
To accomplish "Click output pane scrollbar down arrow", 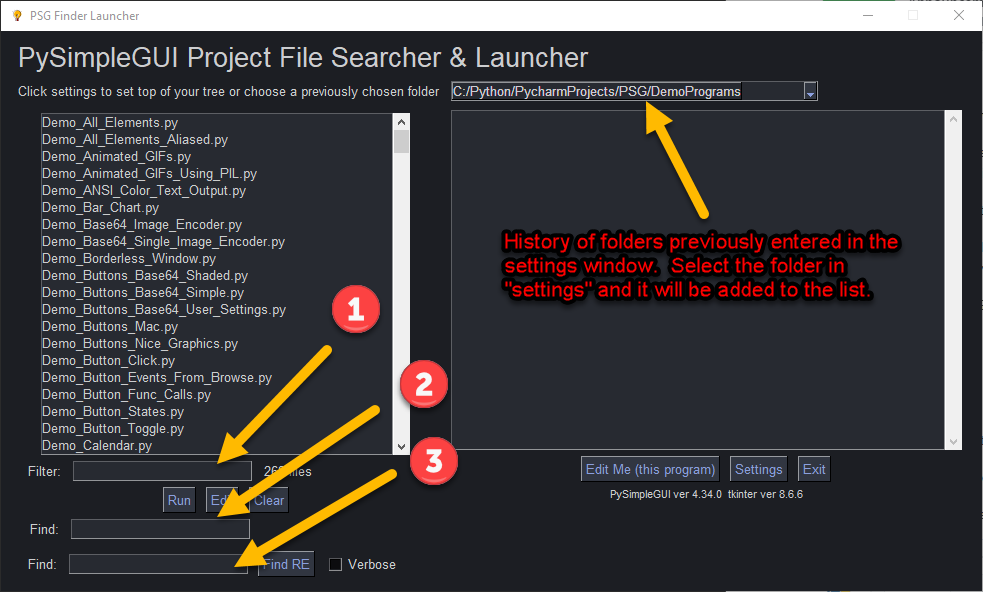I will (x=954, y=441).
